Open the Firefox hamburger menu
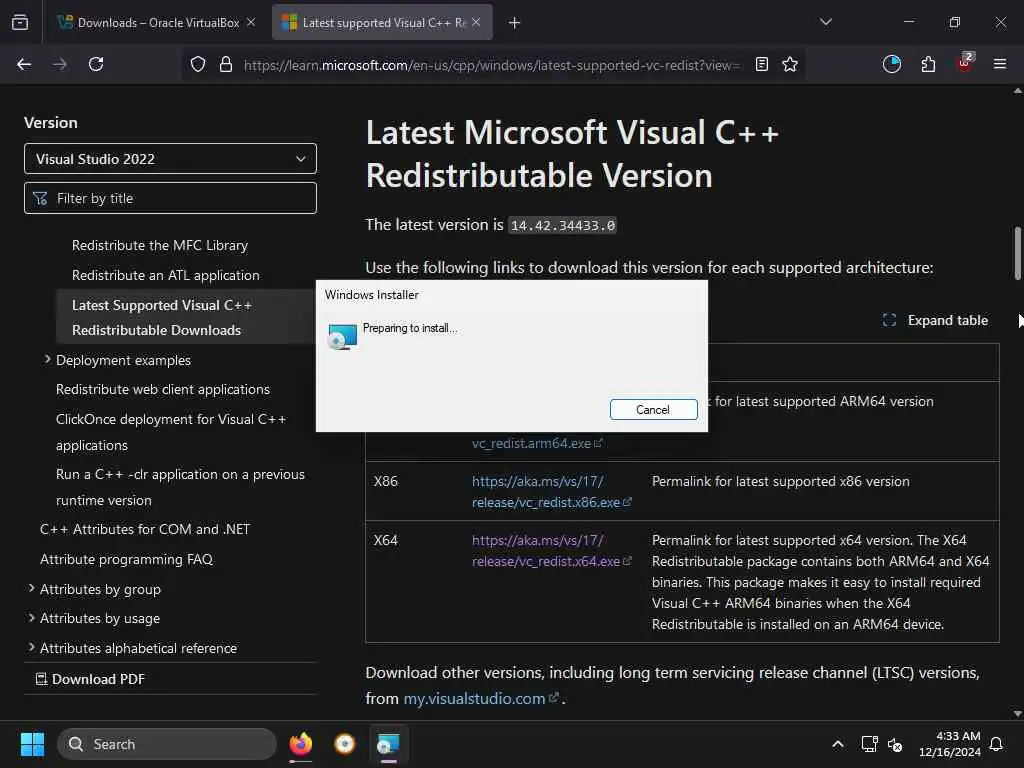This screenshot has height=768, width=1024. pos(1000,64)
